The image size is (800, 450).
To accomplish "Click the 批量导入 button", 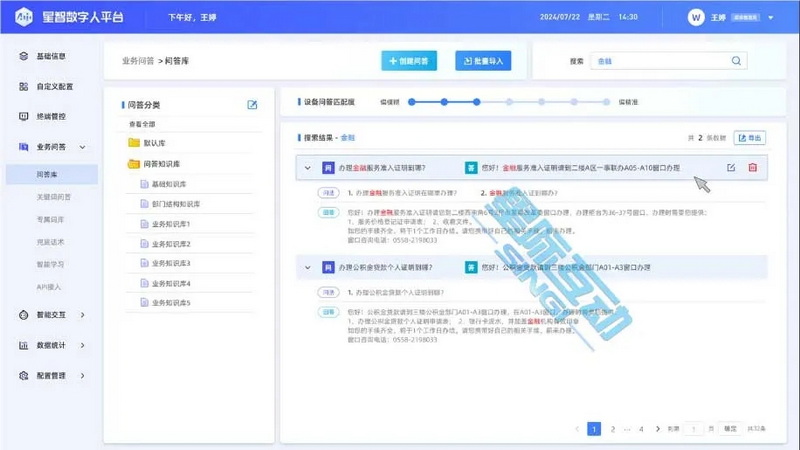I will (483, 61).
